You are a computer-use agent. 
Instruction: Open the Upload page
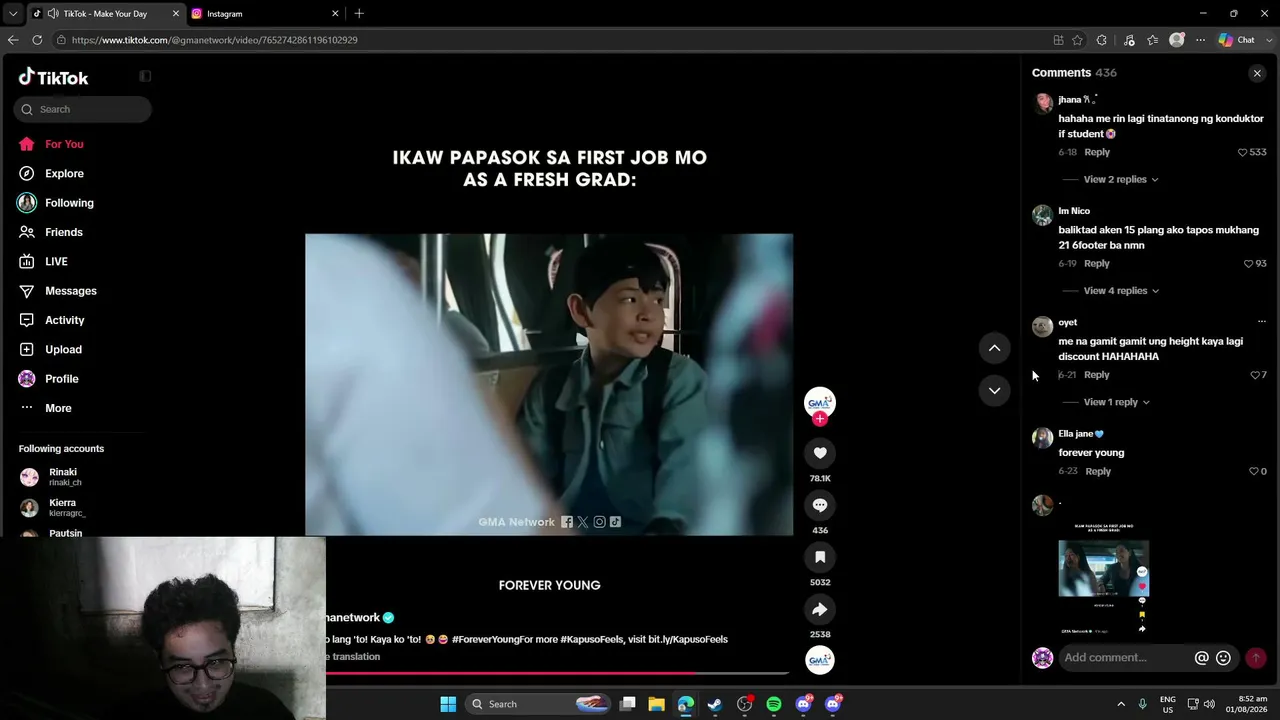click(x=63, y=349)
